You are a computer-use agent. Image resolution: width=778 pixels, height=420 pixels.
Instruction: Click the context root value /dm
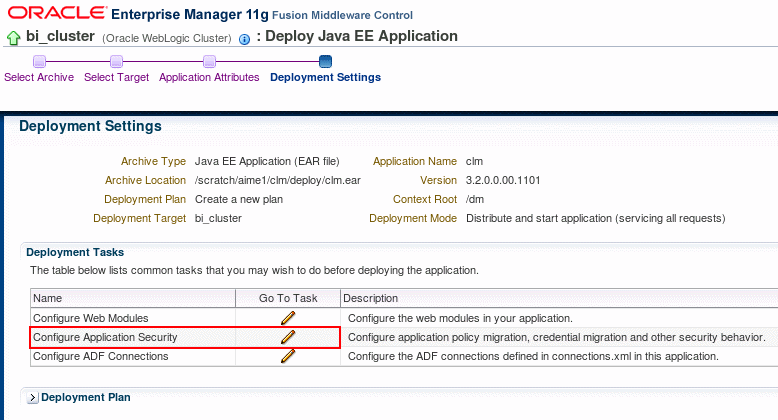pyautogui.click(x=475, y=200)
